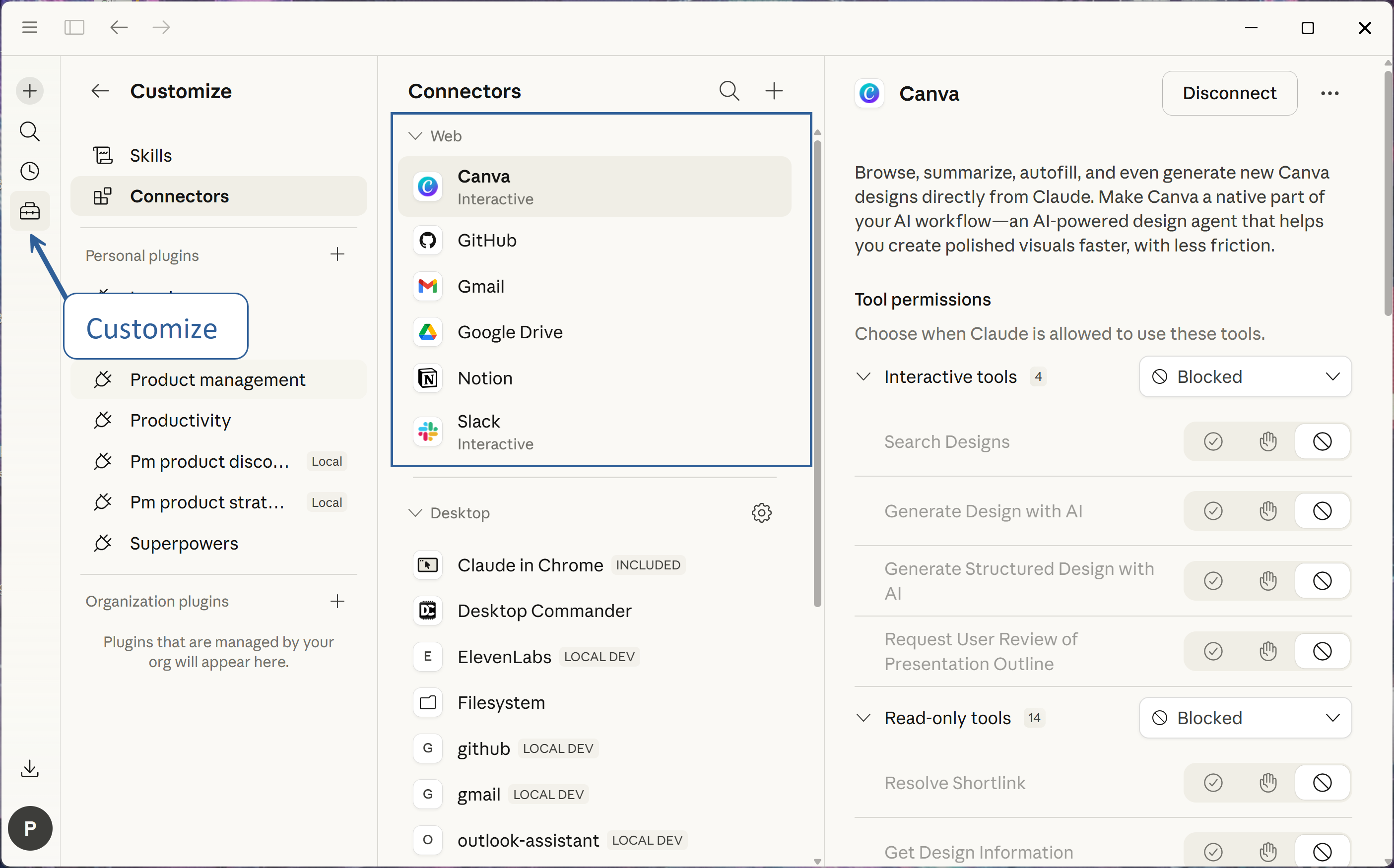Set Resolve Shortlink to blocked
Viewport: 1394px width, 868px height.
(1322, 783)
